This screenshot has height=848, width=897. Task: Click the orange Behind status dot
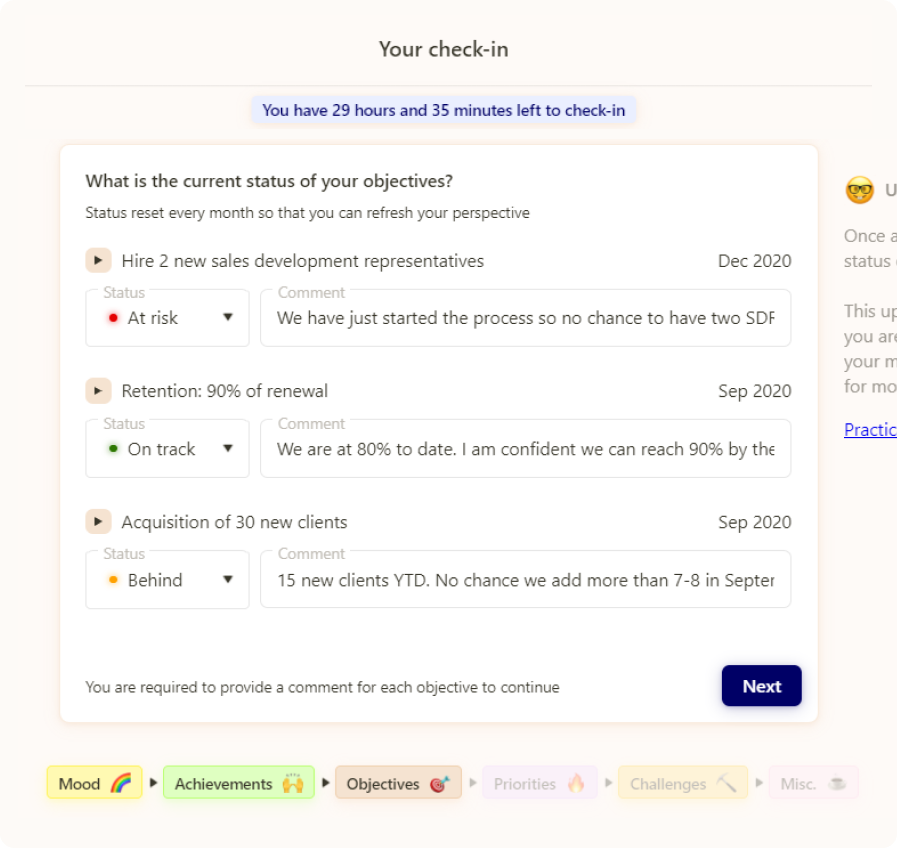[113, 580]
